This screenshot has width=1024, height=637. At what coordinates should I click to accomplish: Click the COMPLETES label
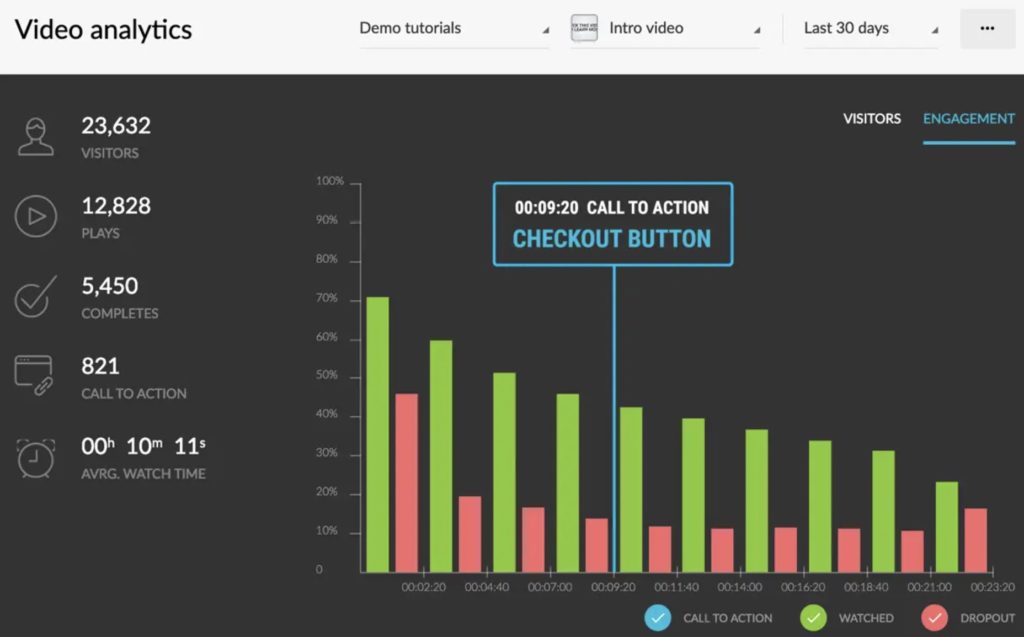tap(120, 314)
